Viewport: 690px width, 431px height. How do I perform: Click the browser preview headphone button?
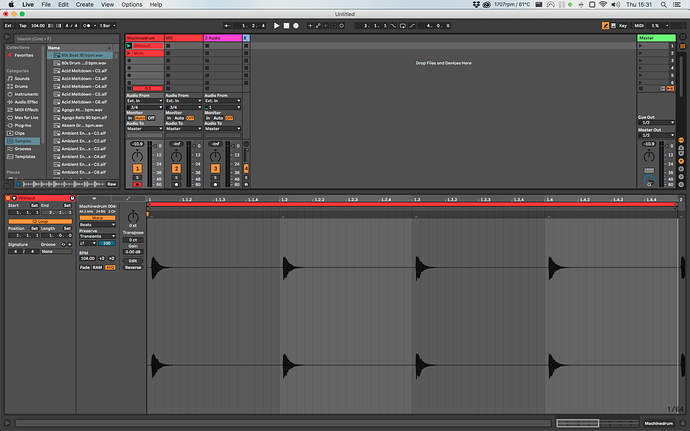tap(18, 184)
